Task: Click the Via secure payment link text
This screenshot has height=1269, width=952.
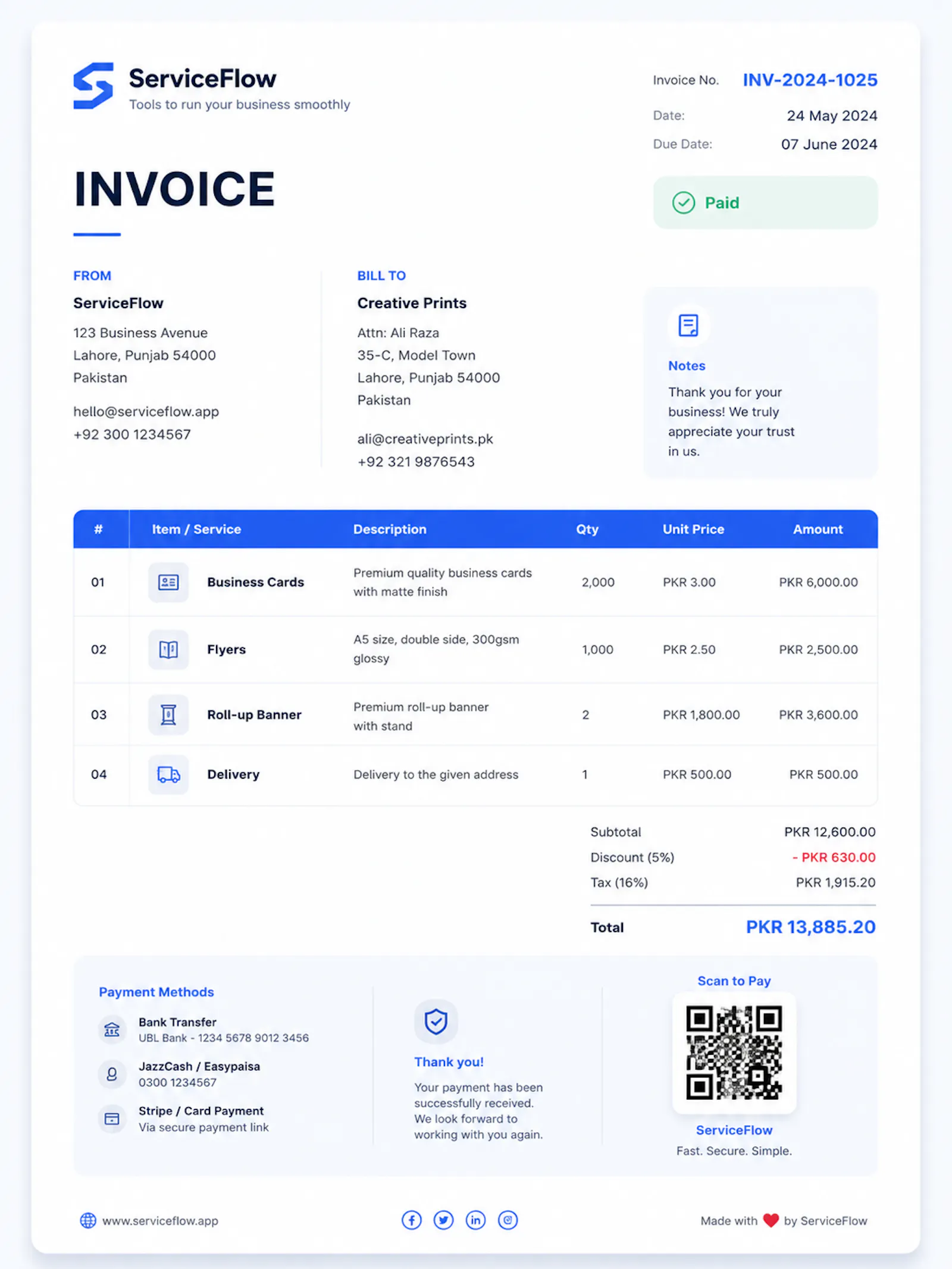Action: click(x=203, y=1127)
